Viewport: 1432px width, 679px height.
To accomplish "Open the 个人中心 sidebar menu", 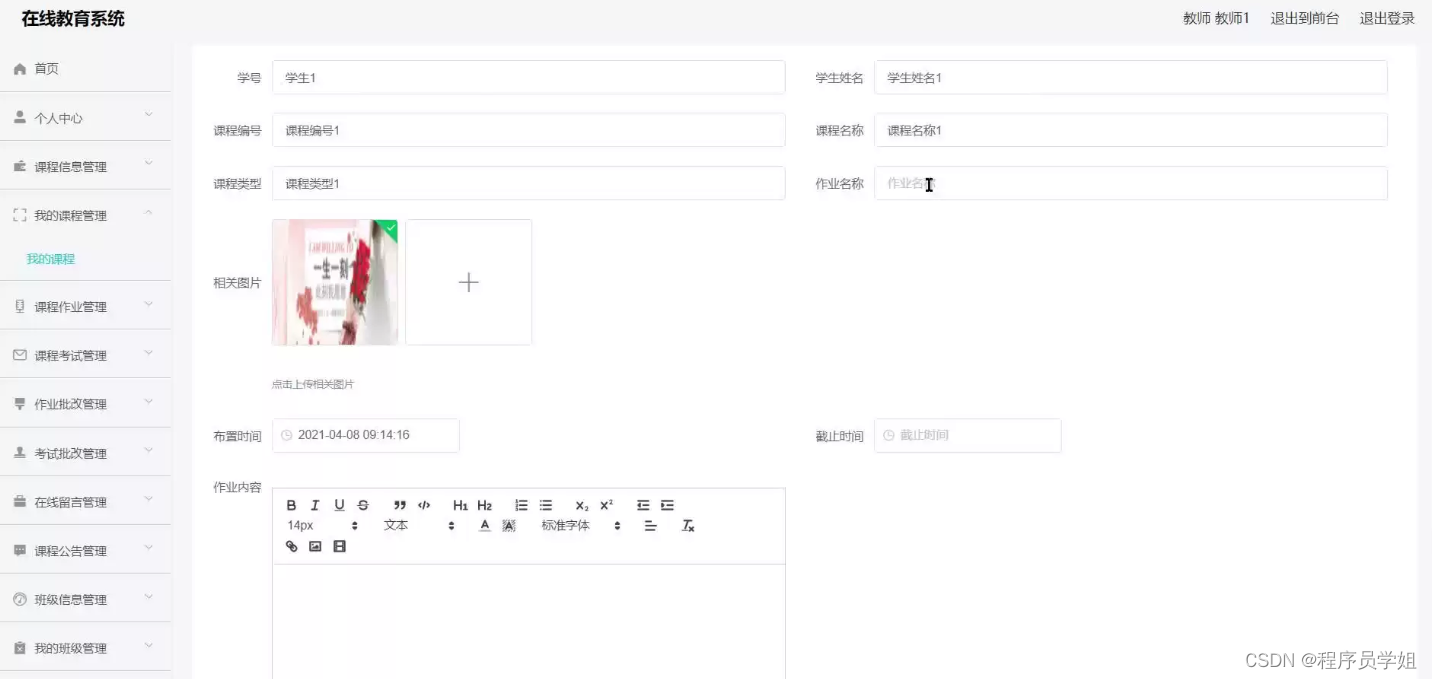I will point(60,116).
